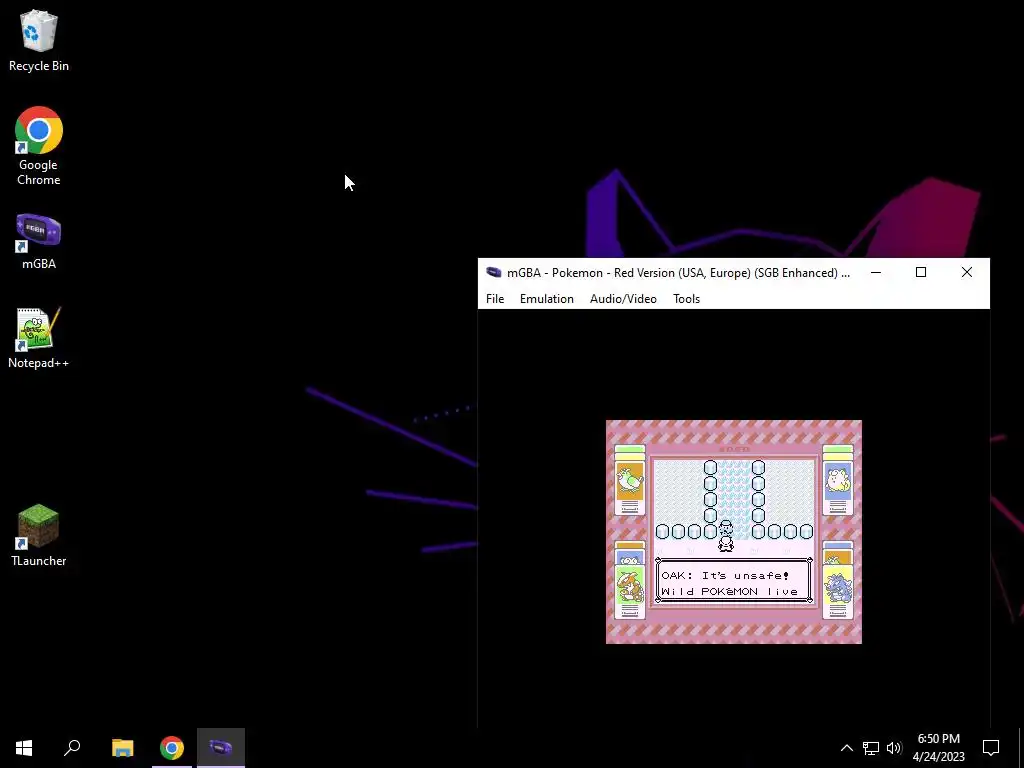Show hidden system tray icons
Screen dimensions: 1024x768
click(x=846, y=748)
